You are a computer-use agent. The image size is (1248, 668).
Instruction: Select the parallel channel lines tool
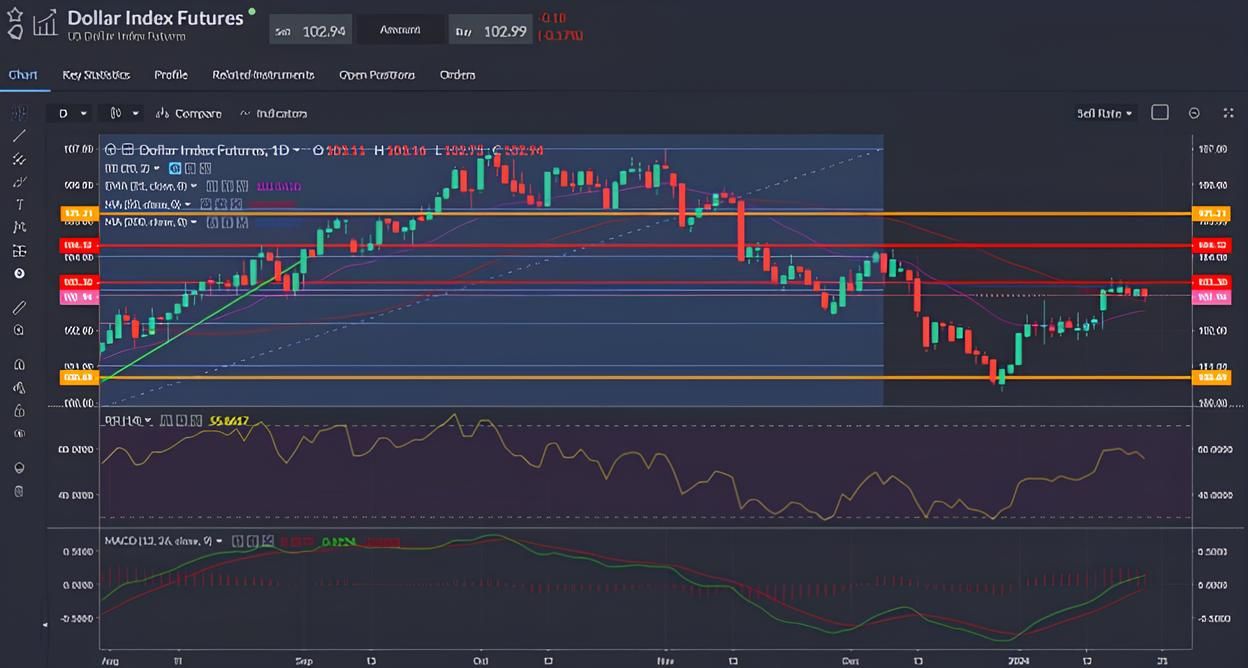pyautogui.click(x=19, y=159)
